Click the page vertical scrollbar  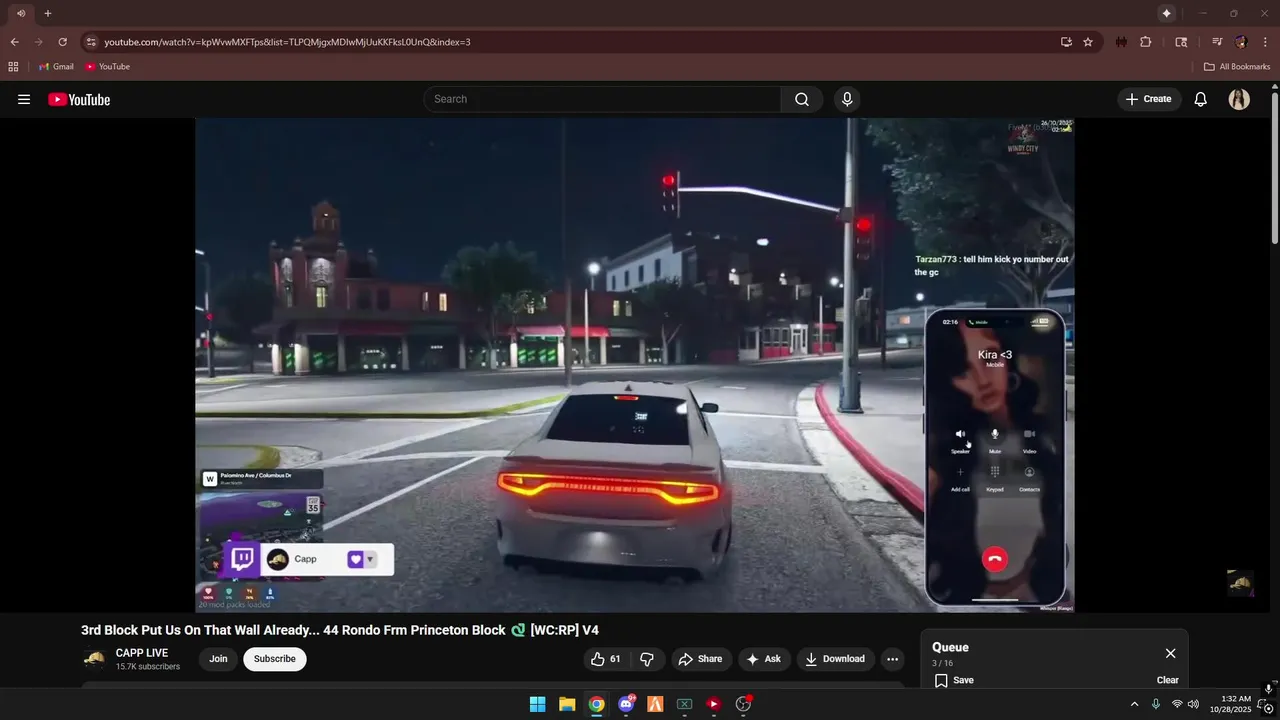tap(1274, 167)
